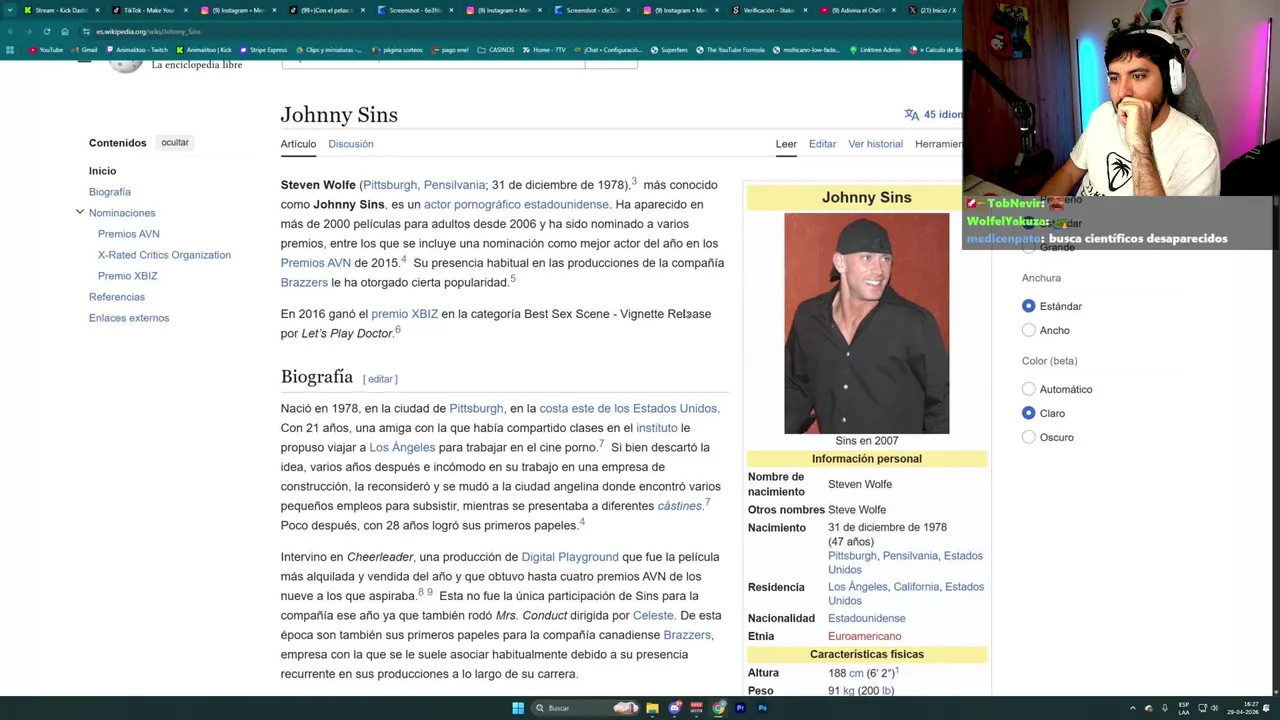1280x720 pixels.
Task: Reload the Wikipedia page
Action: click(x=46, y=31)
